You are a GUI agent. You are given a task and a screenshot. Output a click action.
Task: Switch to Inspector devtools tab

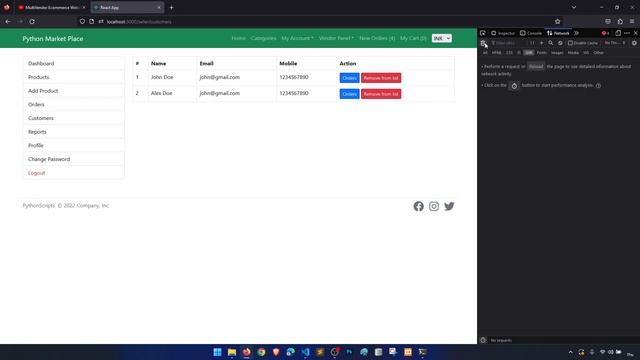pyautogui.click(x=503, y=33)
